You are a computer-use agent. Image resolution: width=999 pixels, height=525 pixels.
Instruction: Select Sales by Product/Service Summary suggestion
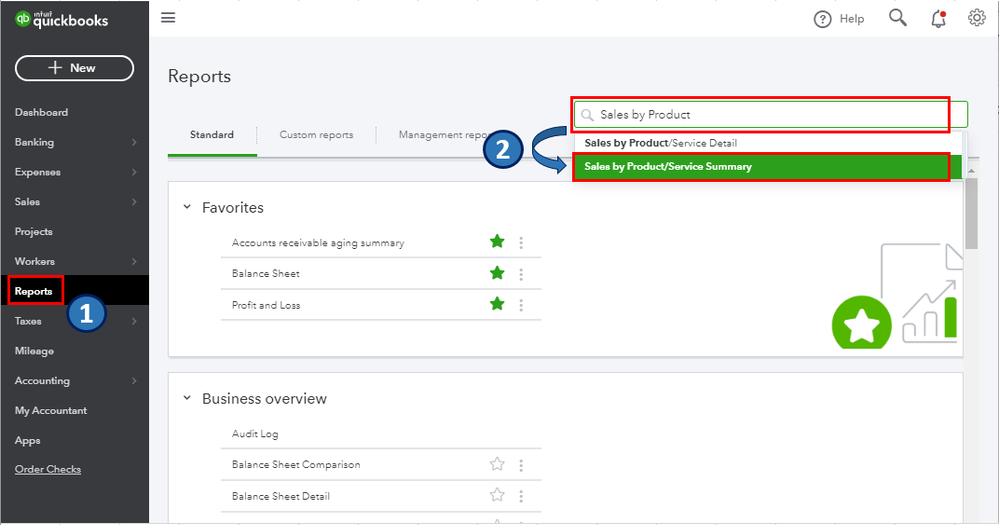point(760,166)
